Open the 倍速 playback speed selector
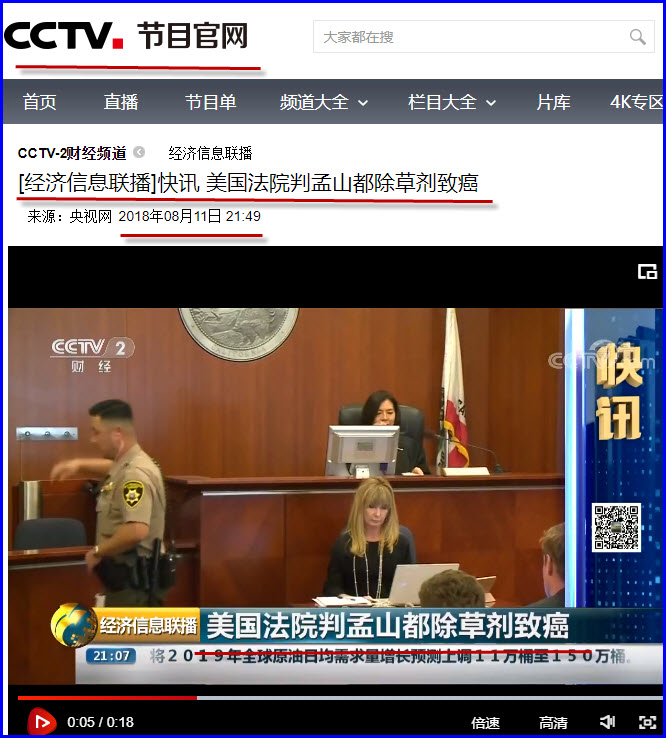 [x=485, y=722]
